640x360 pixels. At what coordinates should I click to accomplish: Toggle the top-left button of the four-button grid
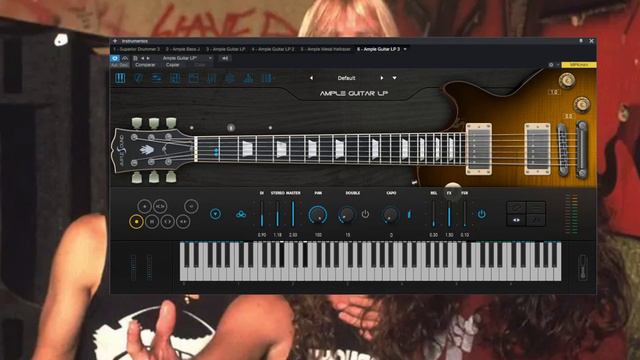pos(516,208)
